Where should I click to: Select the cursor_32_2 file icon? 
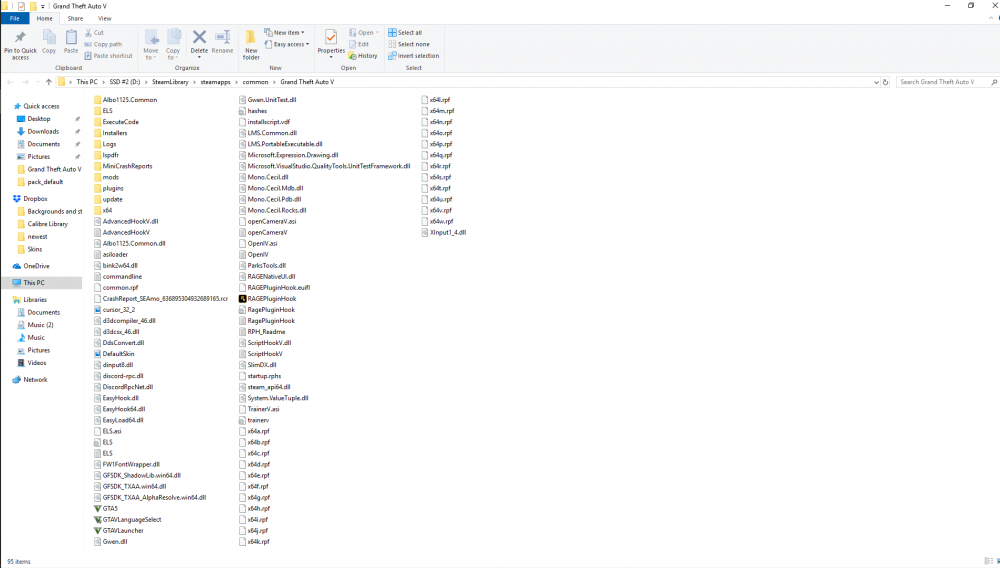click(98, 310)
